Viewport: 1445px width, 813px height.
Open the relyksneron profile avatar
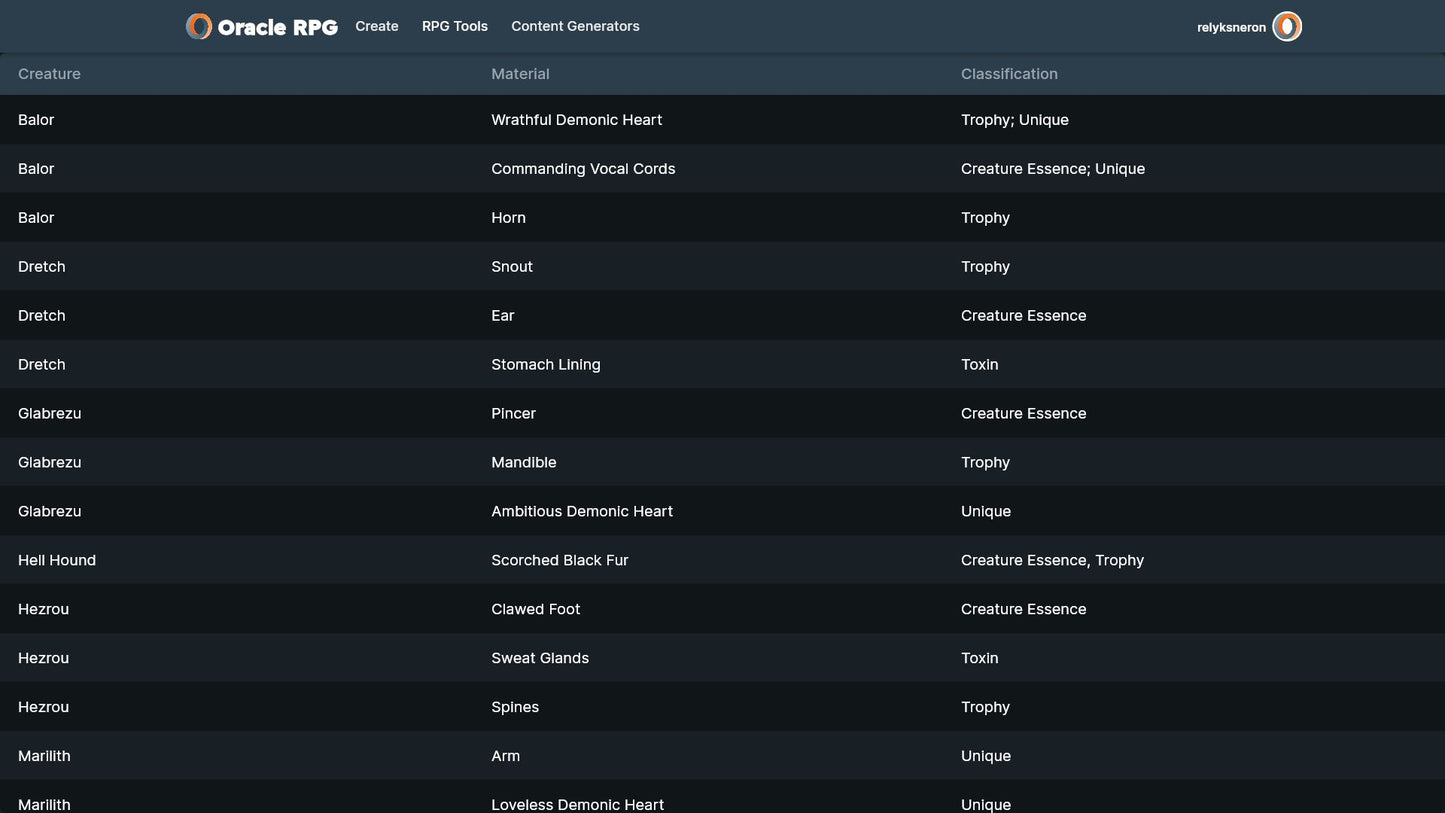[1287, 27]
